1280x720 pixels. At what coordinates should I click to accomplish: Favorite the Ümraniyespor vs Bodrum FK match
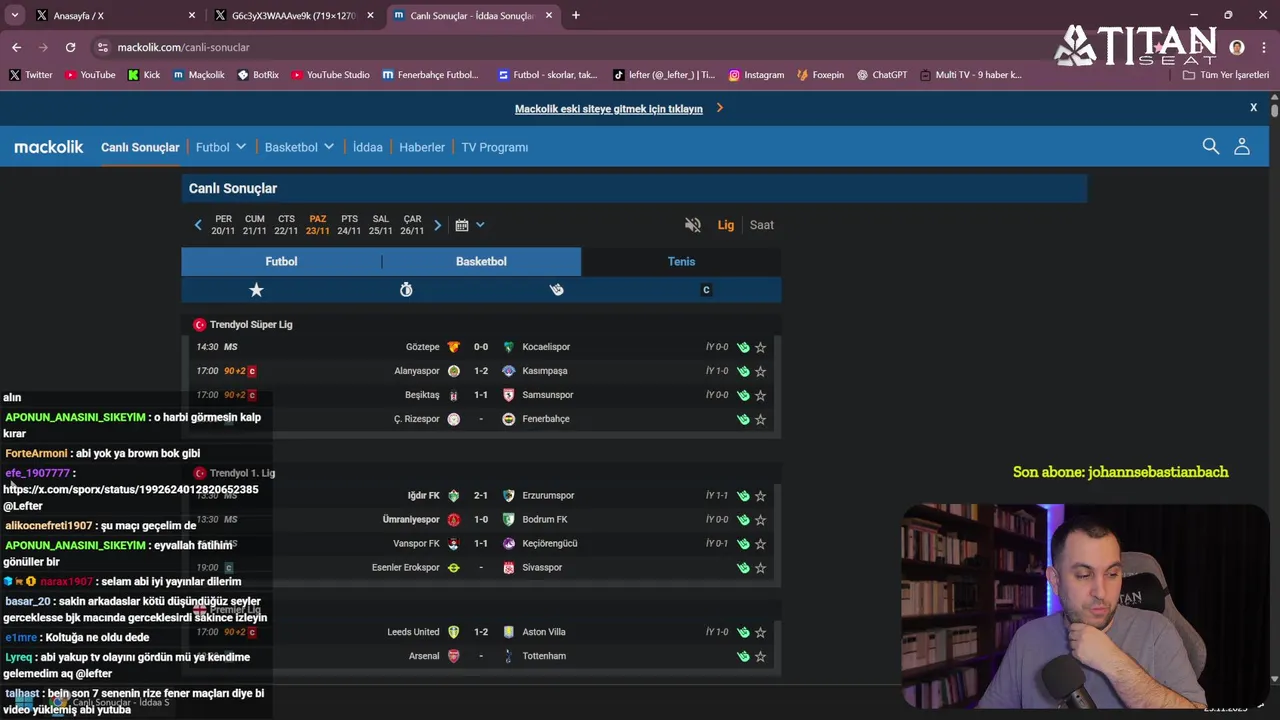click(760, 520)
